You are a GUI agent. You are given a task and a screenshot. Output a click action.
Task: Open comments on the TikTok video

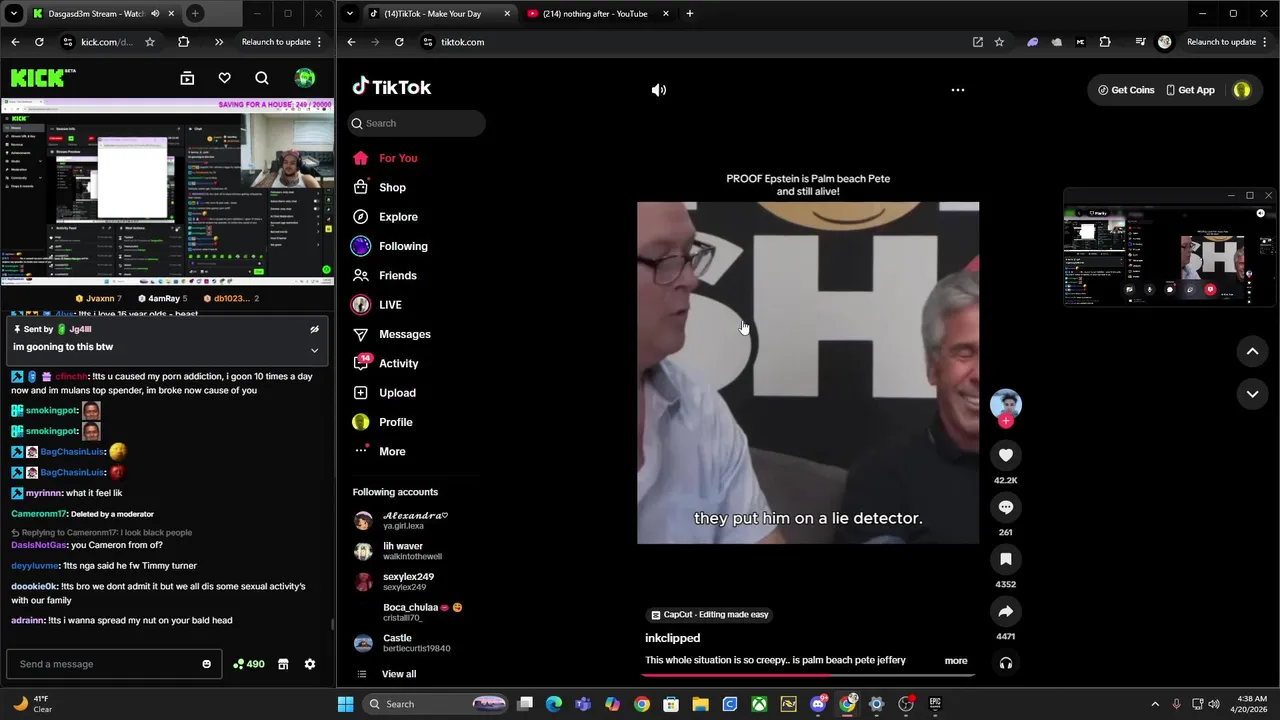[1006, 507]
